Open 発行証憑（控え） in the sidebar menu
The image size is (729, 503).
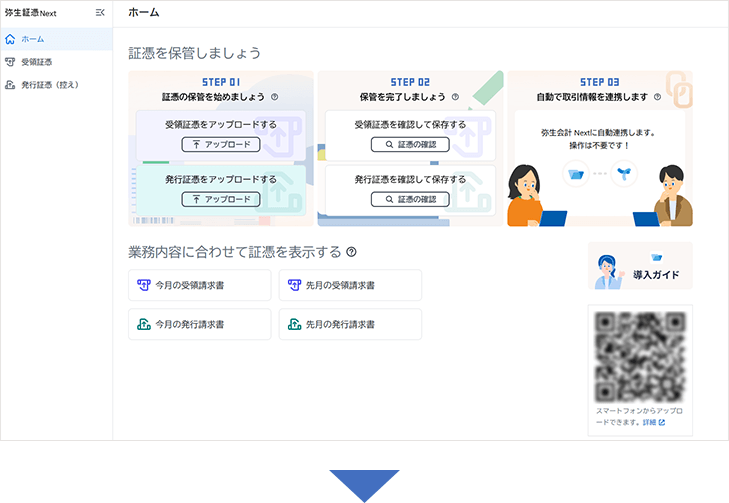click(50, 85)
